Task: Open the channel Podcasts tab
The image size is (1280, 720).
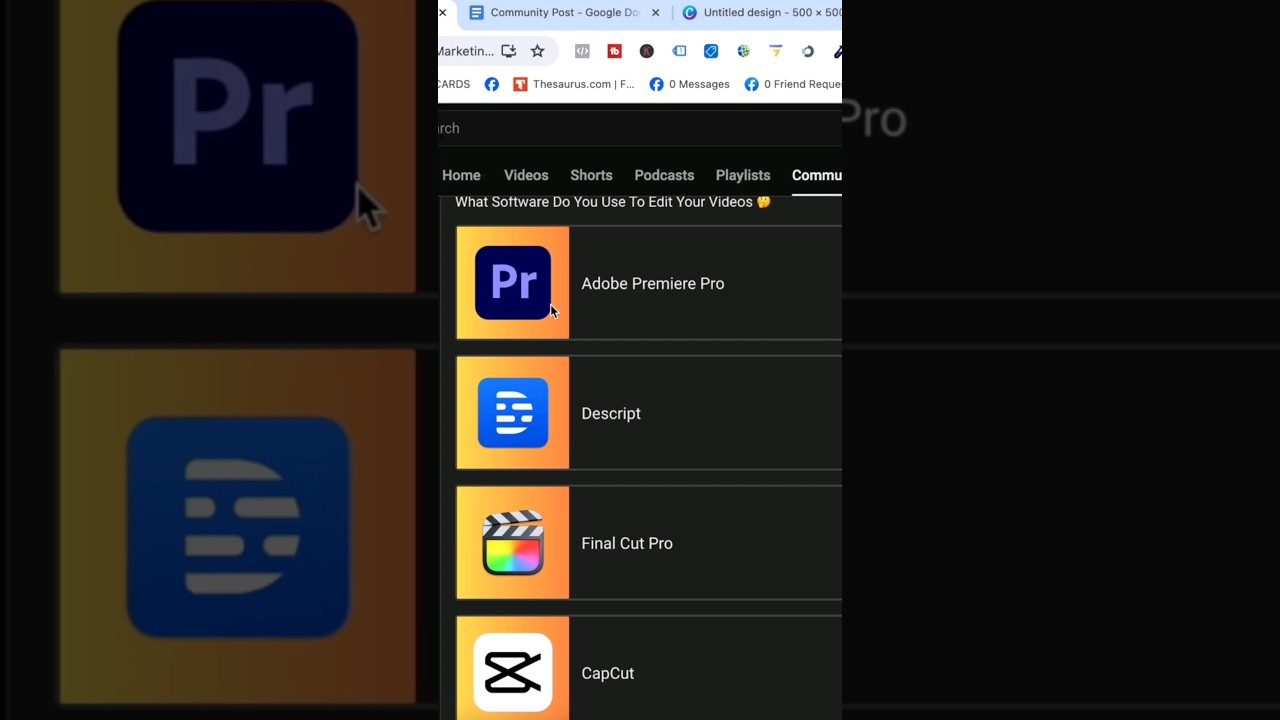Action: (x=664, y=175)
